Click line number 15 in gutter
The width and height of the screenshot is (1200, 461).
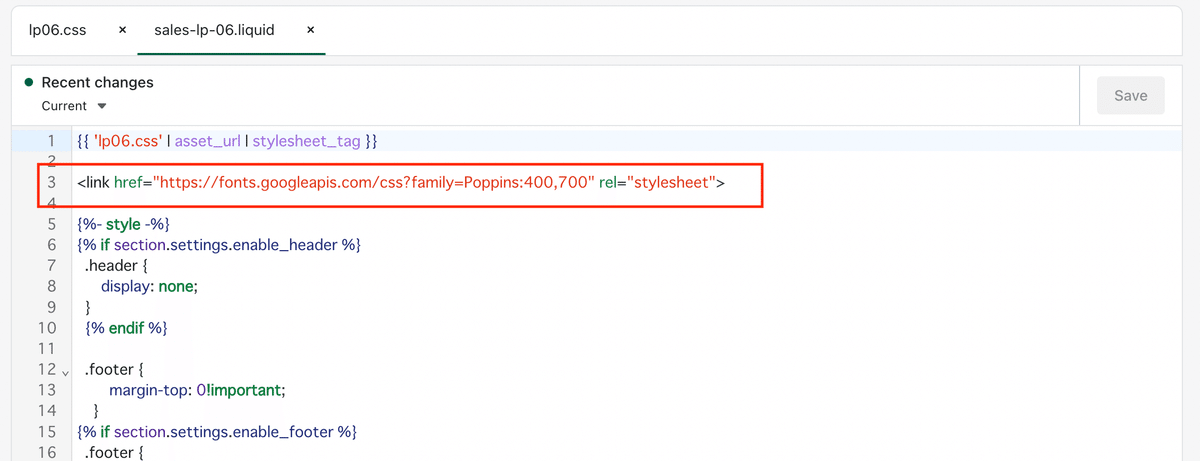pyautogui.click(x=47, y=432)
